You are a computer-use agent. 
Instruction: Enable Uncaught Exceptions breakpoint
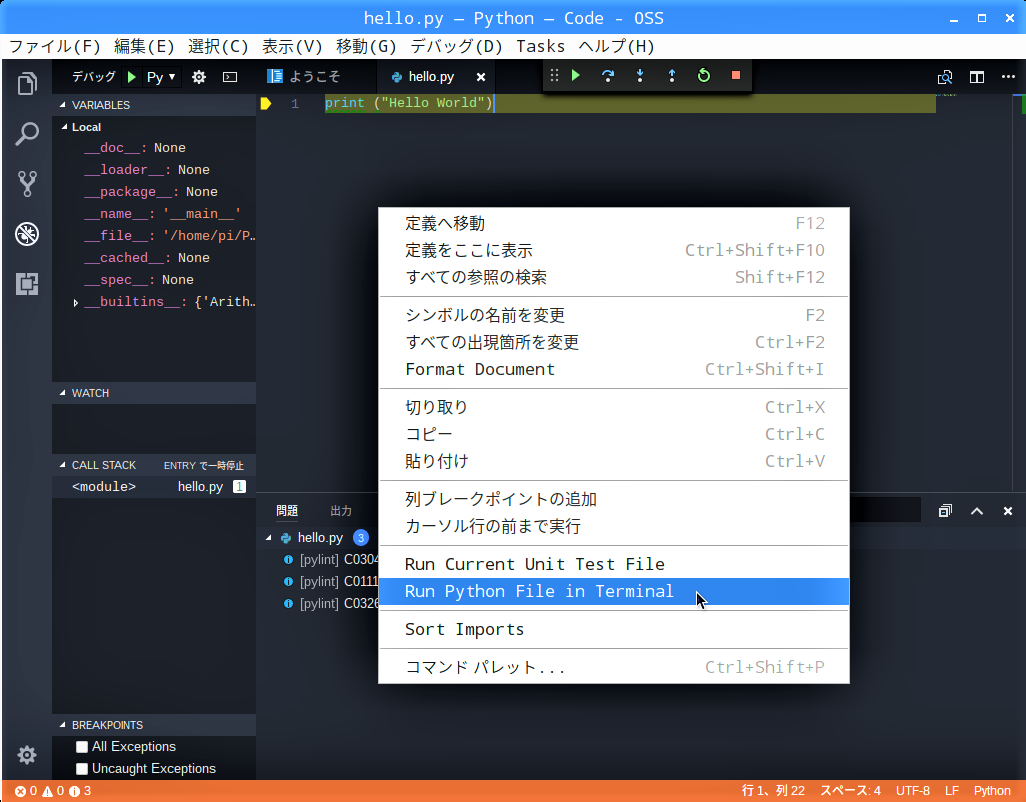[82, 769]
